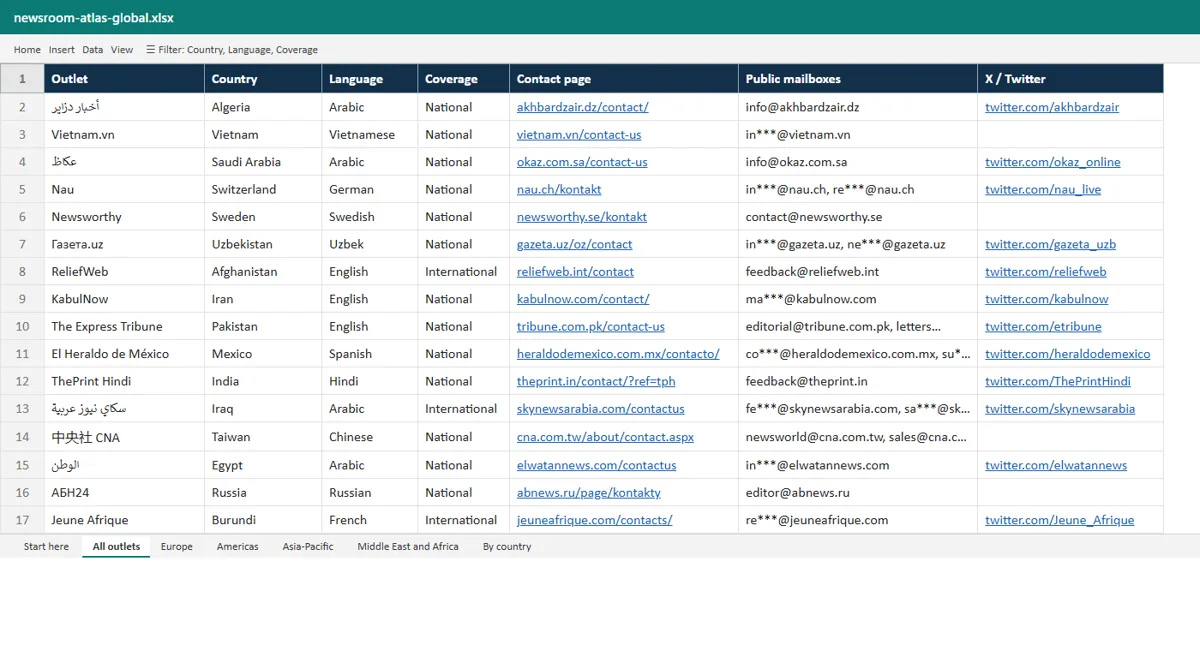
Task: Select the Country column header
Action: pos(263,79)
